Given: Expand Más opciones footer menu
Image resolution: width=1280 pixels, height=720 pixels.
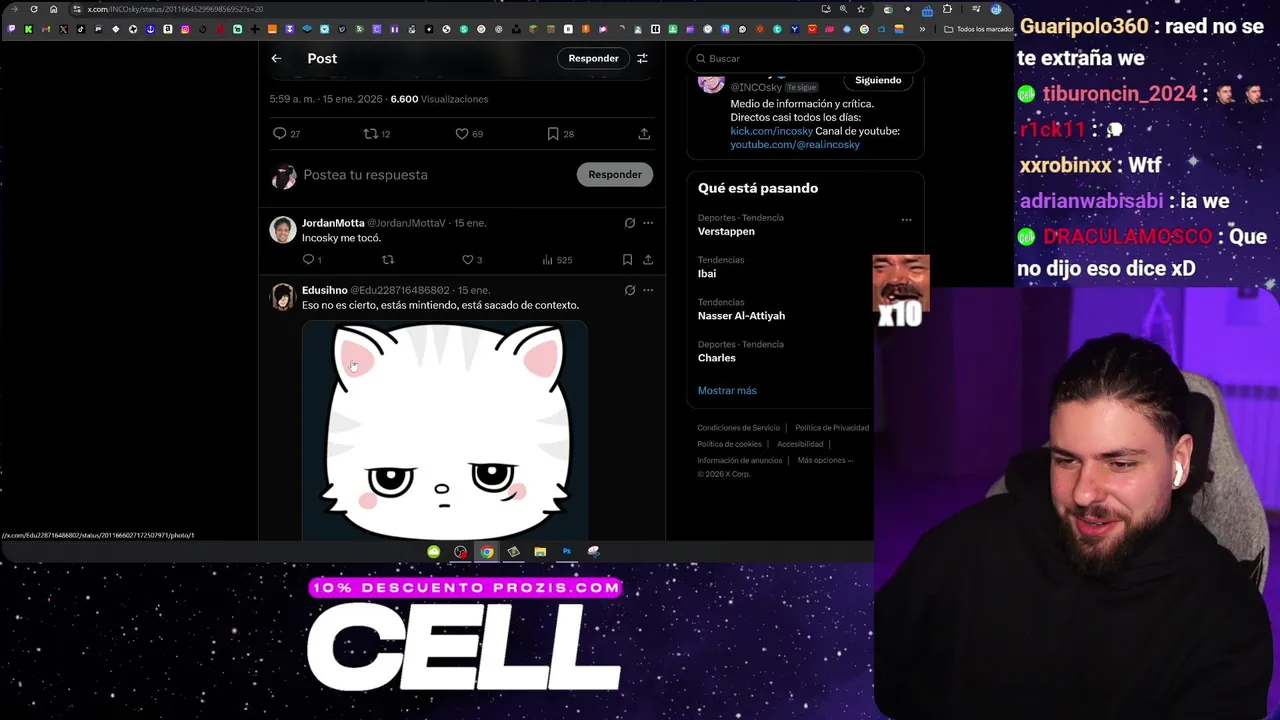Looking at the screenshot, I should 825,460.
